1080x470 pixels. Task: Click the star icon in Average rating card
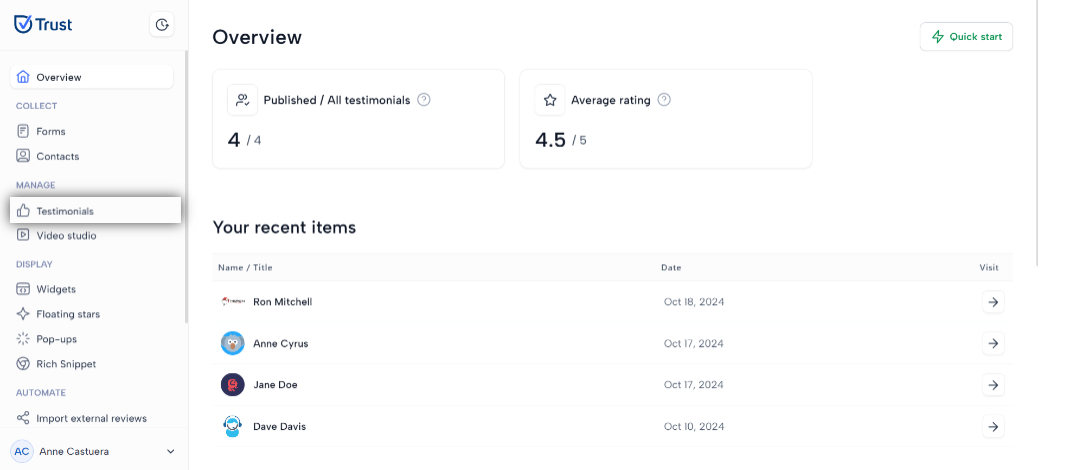coord(550,100)
